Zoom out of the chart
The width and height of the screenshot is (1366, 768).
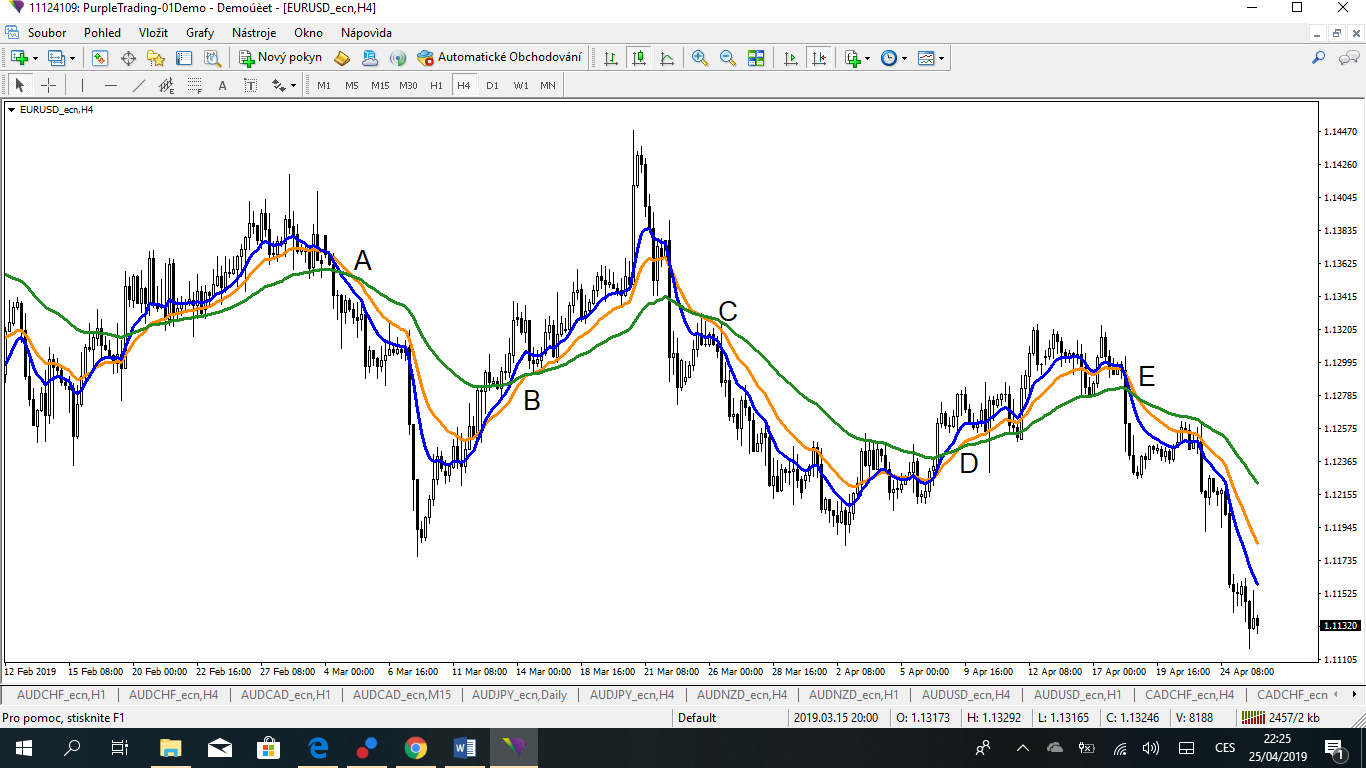point(728,58)
